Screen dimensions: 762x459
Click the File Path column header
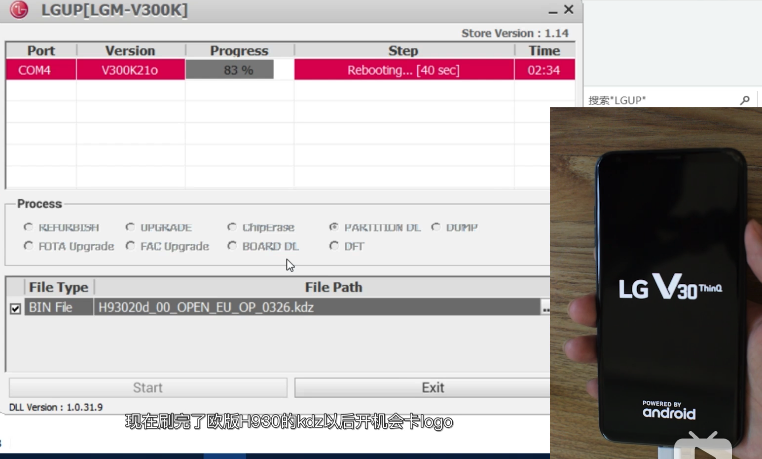[x=333, y=287]
